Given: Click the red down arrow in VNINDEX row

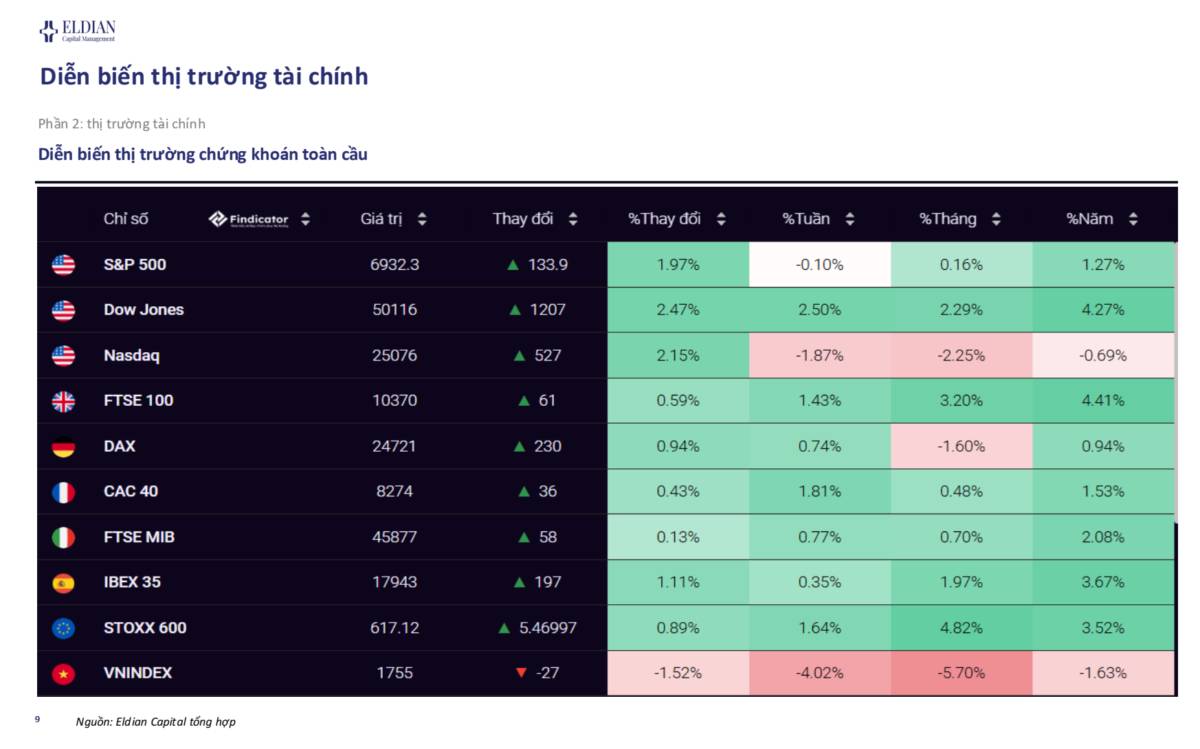Looking at the screenshot, I should pyautogui.click(x=521, y=673).
